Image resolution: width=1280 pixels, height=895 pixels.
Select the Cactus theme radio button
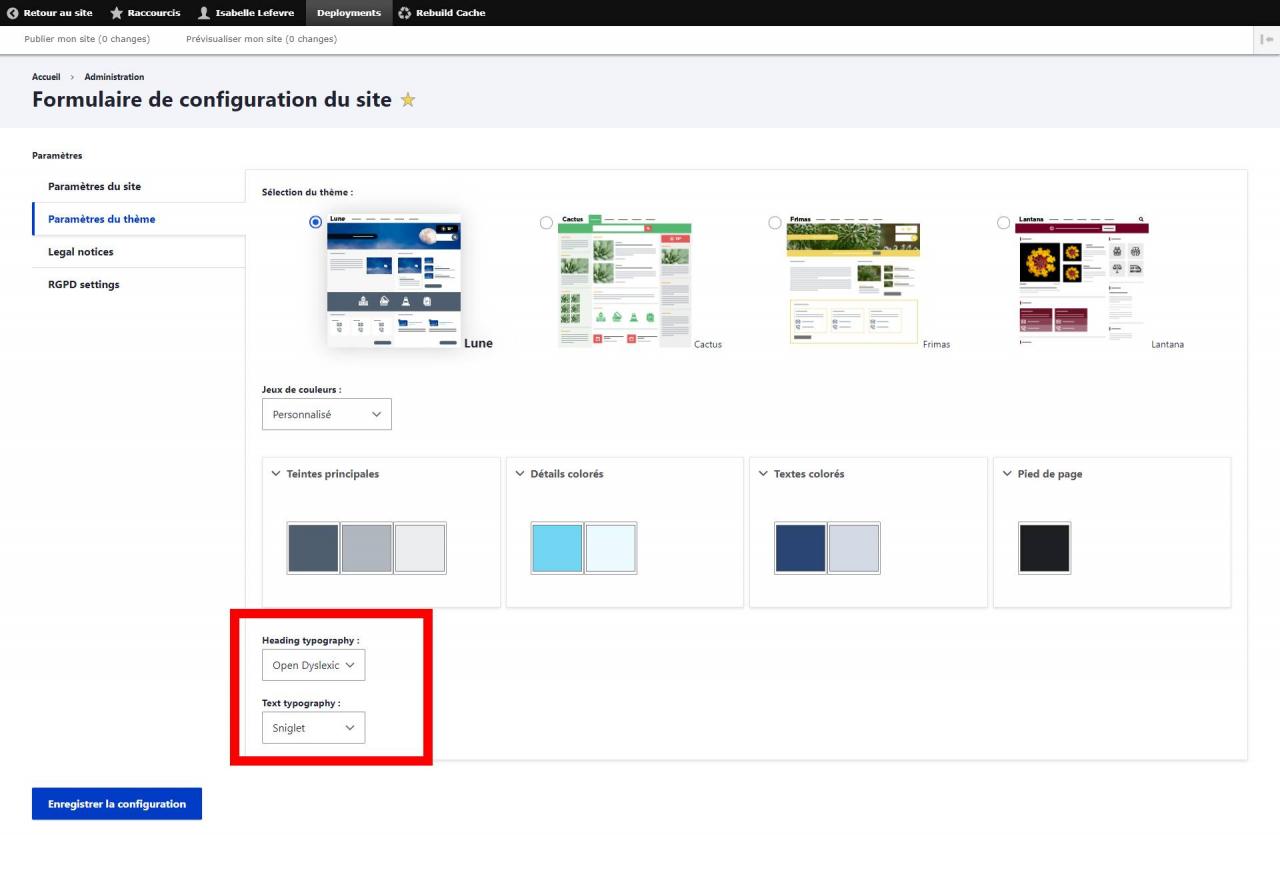tap(546, 222)
